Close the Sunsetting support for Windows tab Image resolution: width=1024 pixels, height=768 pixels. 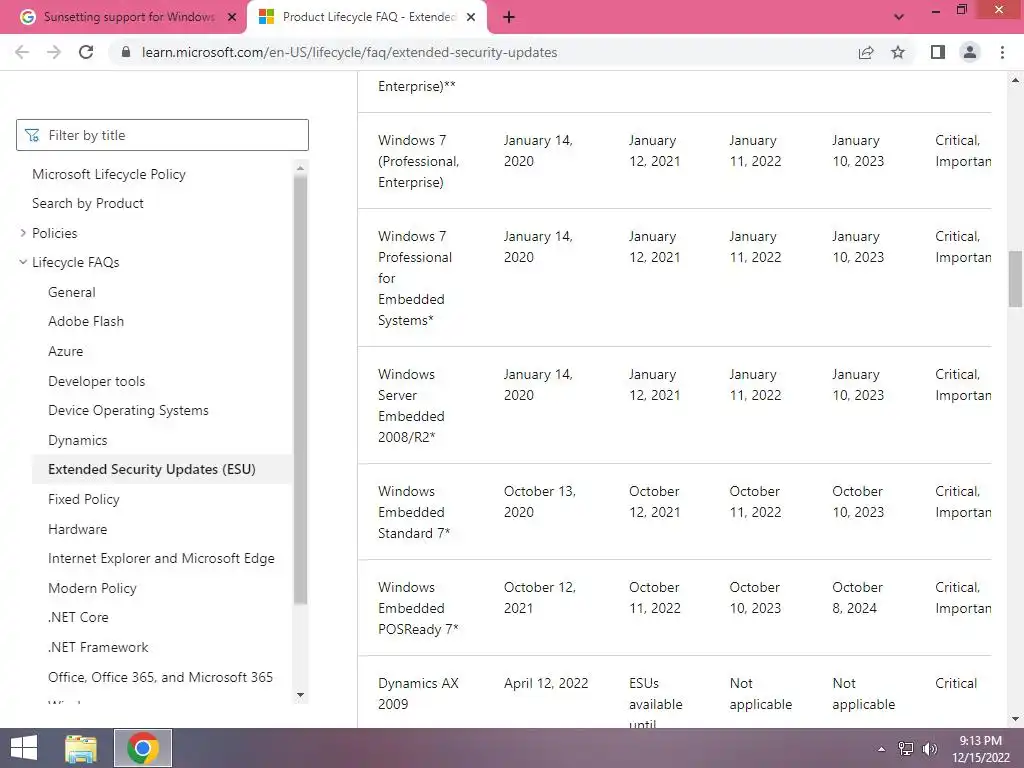[x=232, y=18]
